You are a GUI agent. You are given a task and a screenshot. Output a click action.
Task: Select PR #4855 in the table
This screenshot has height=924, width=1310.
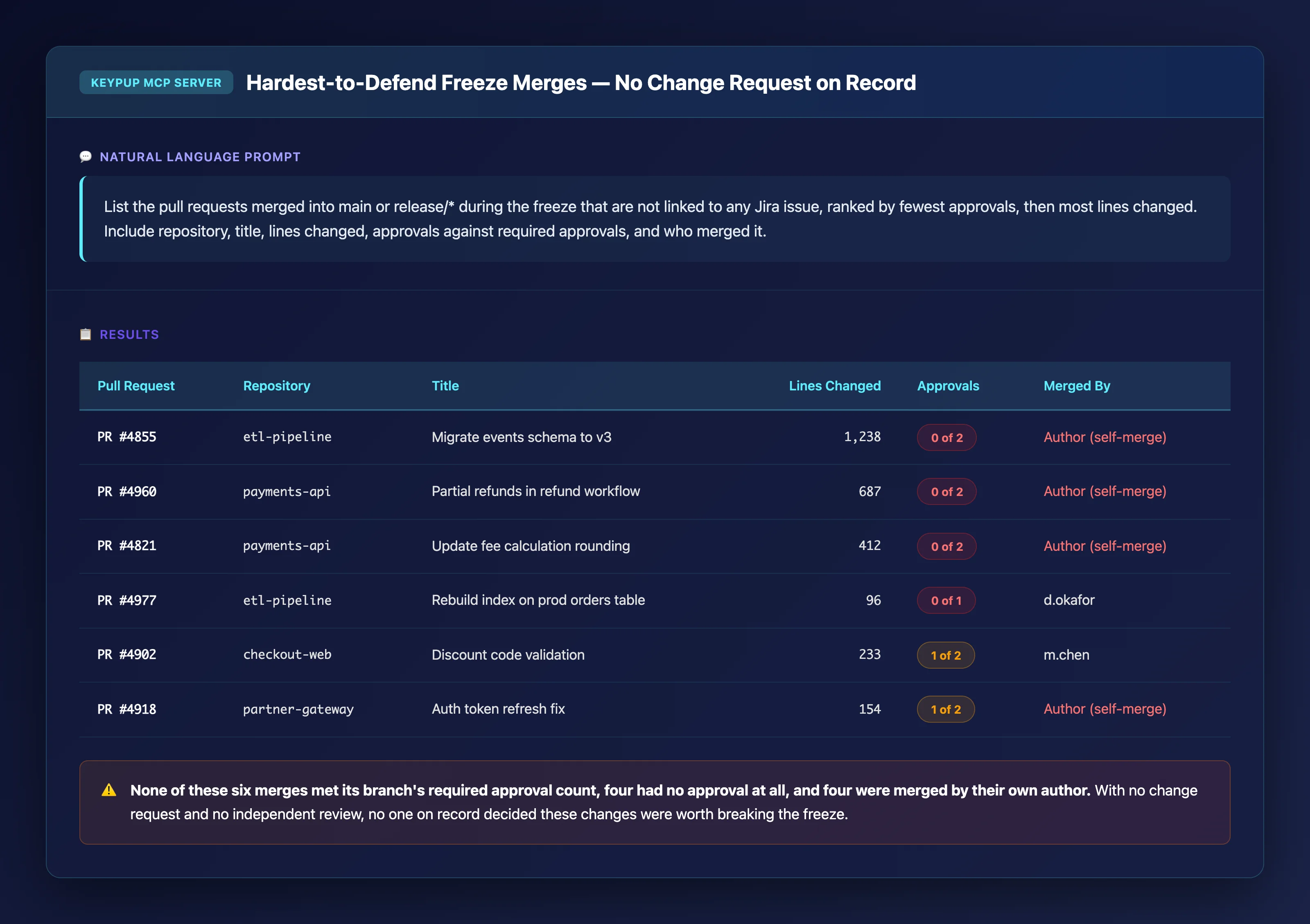coord(126,437)
